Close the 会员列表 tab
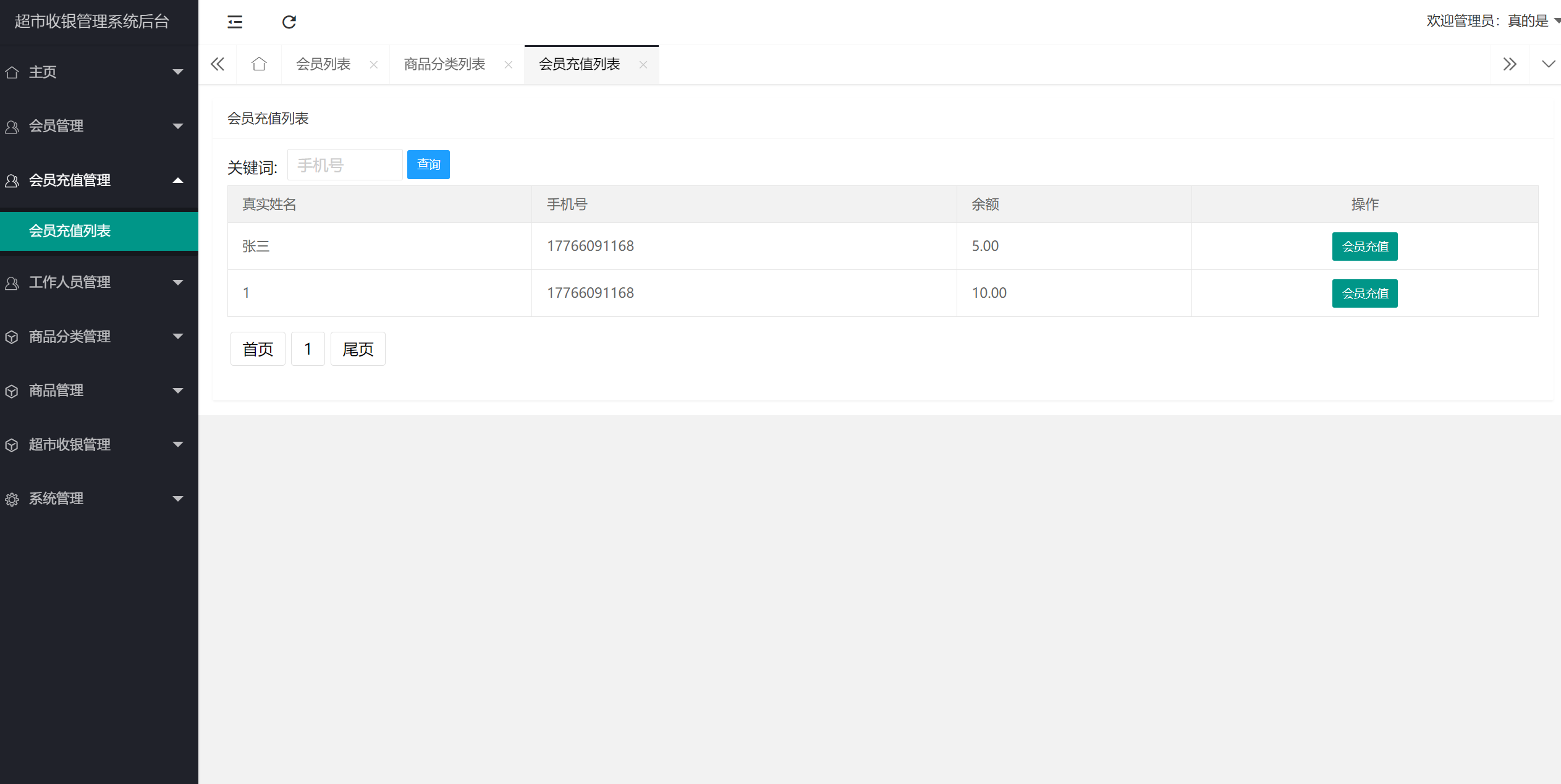The height and width of the screenshot is (784, 1561). [x=374, y=65]
